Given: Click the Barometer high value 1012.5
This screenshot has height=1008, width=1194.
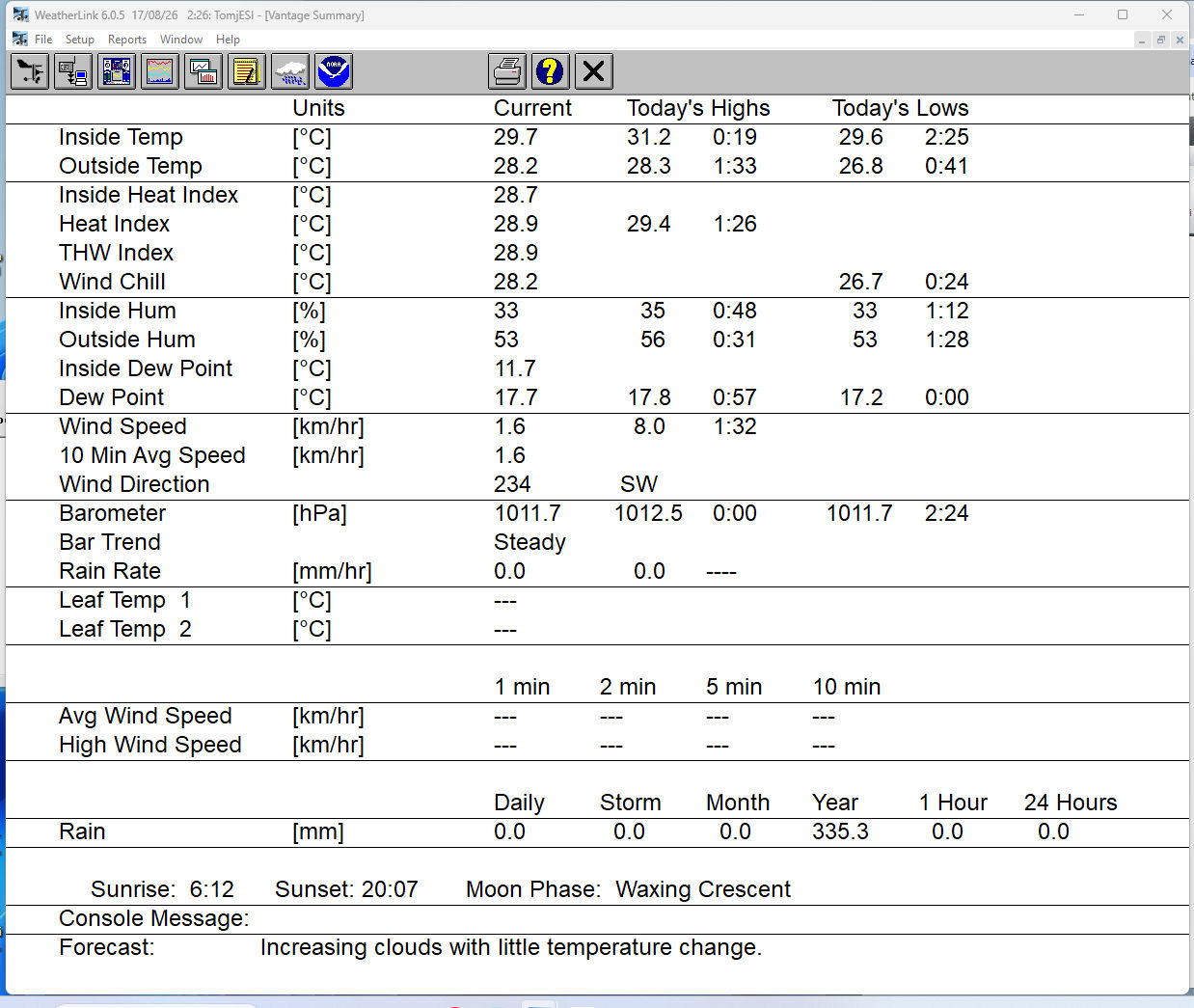Looking at the screenshot, I should (x=648, y=513).
